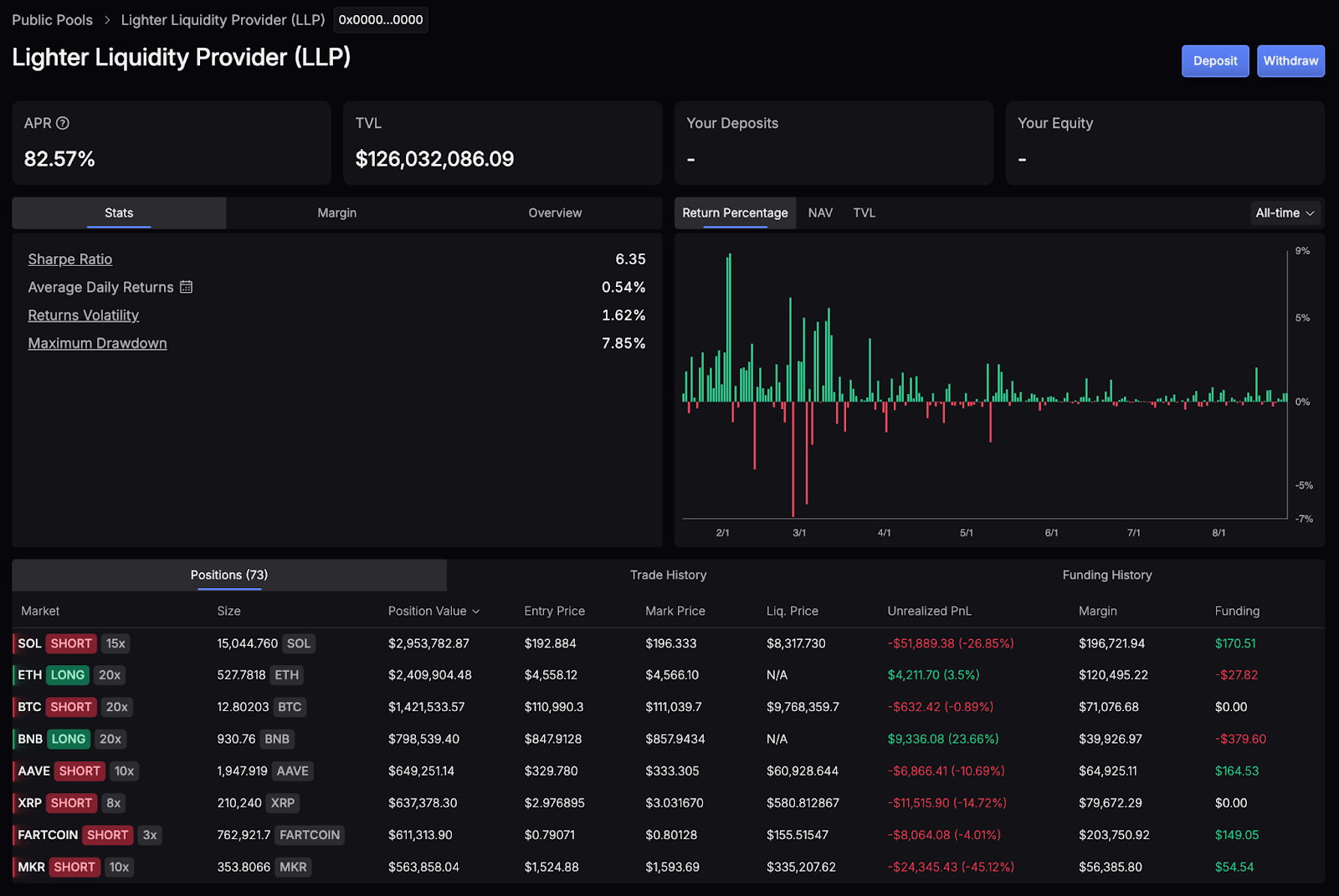
Task: Go to Public Pools breadcrumb
Action: [52, 20]
